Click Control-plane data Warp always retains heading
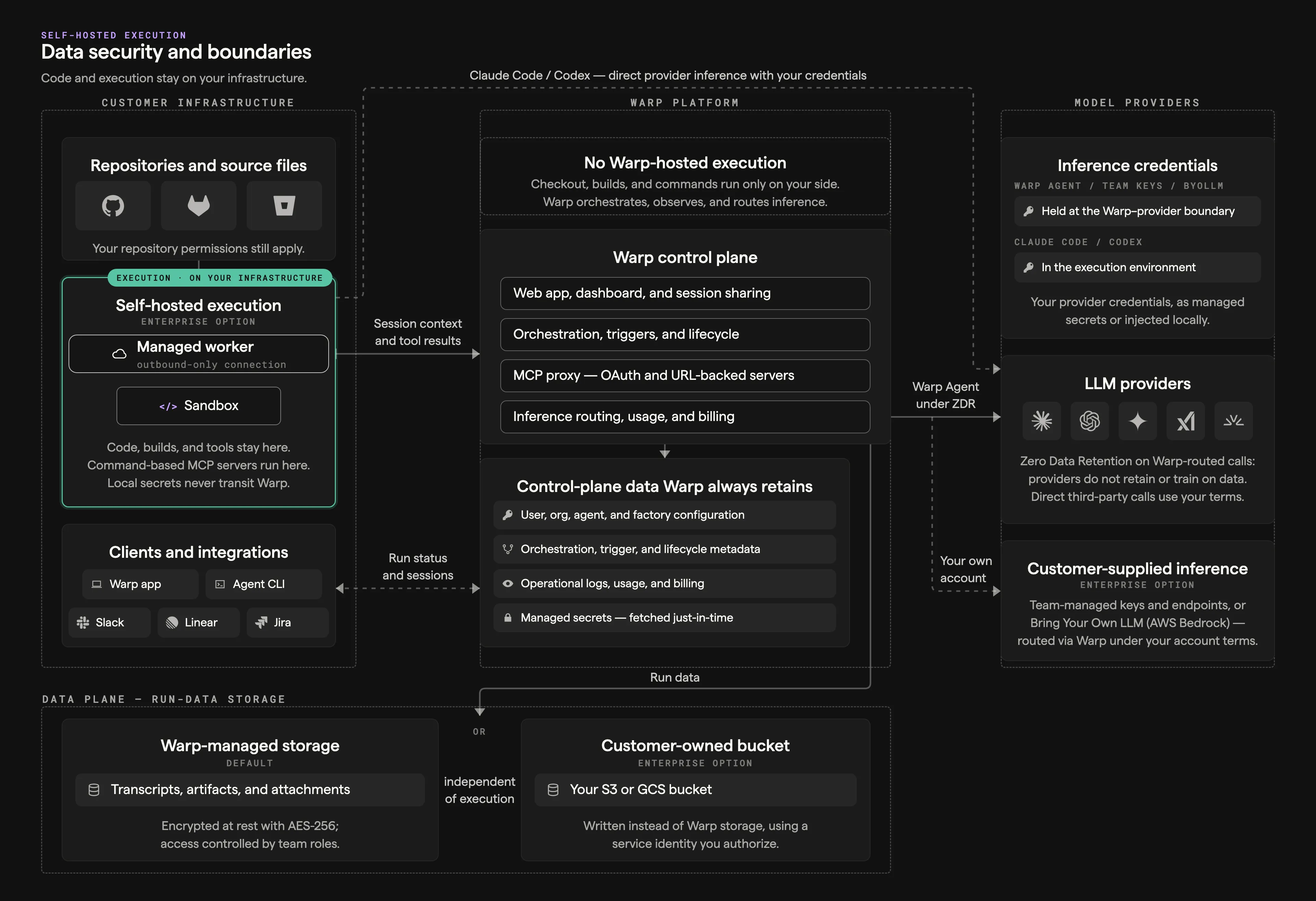The width and height of the screenshot is (1316, 901). click(x=665, y=487)
